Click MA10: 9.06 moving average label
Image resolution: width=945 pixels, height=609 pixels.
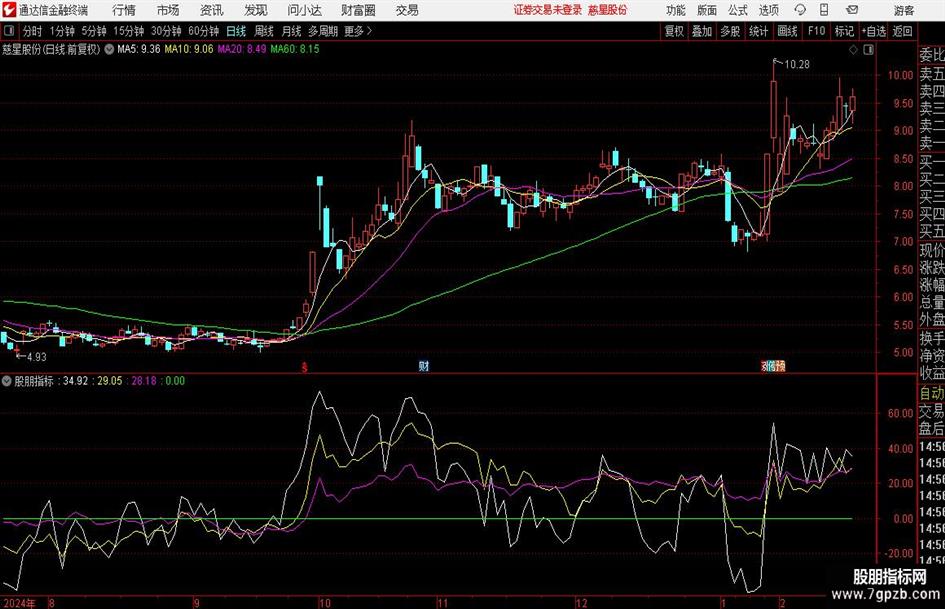click(x=189, y=49)
